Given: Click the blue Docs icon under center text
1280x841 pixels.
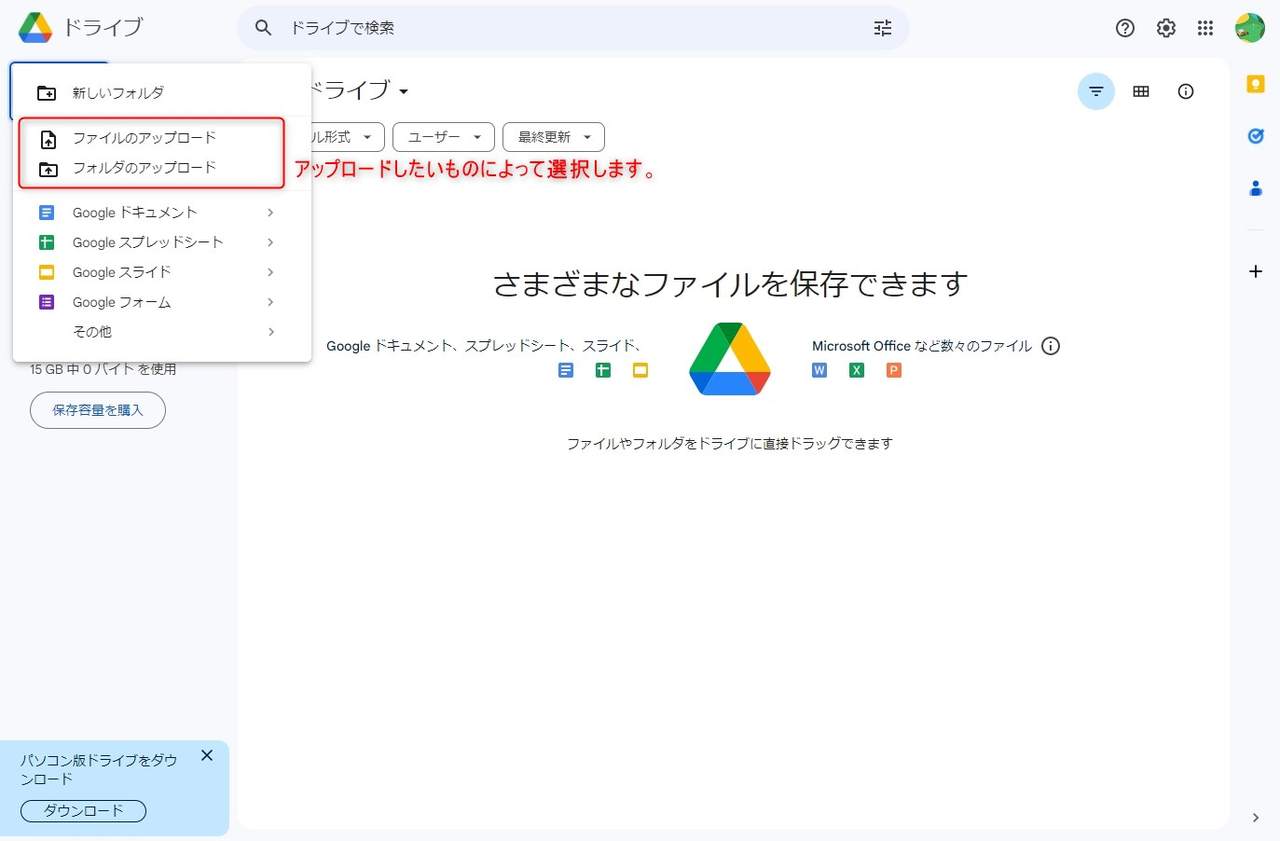Looking at the screenshot, I should click(566, 370).
